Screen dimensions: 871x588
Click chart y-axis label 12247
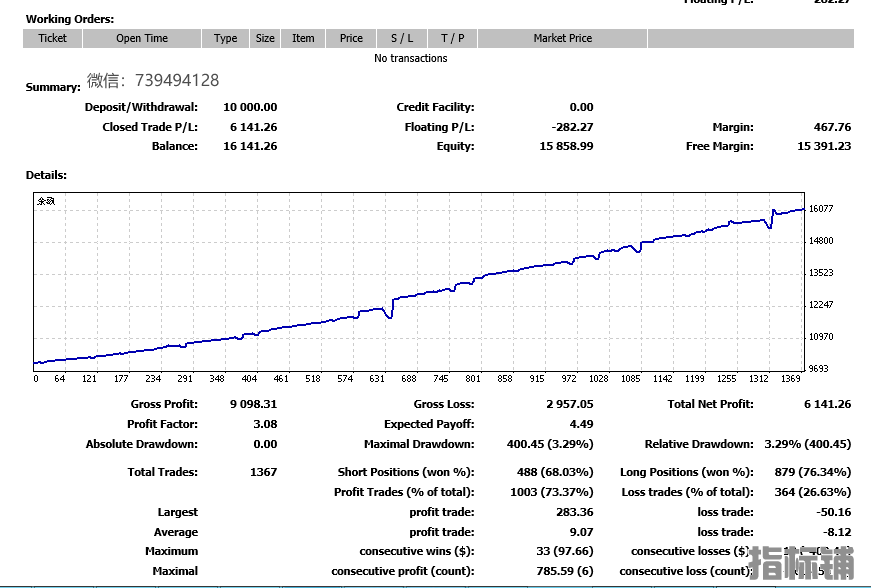(x=820, y=305)
